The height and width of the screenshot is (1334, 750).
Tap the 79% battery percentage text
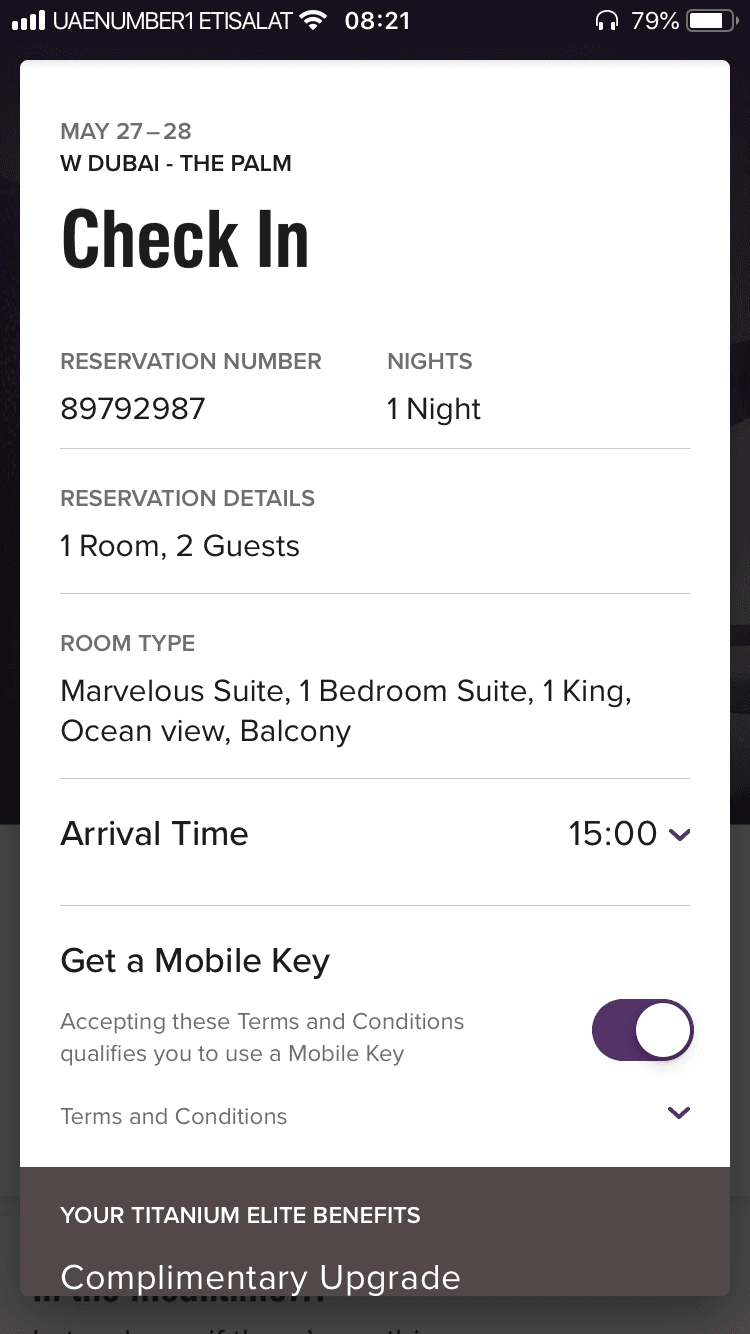pyautogui.click(x=655, y=21)
